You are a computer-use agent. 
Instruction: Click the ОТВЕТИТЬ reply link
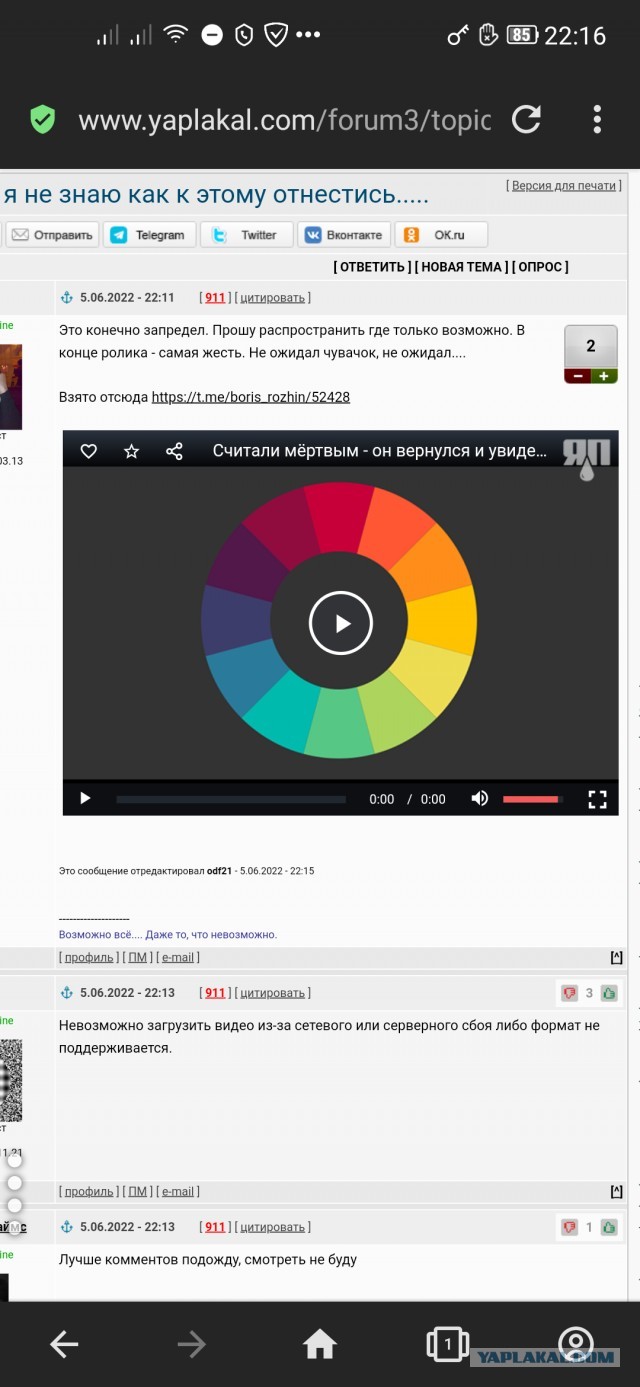[371, 267]
